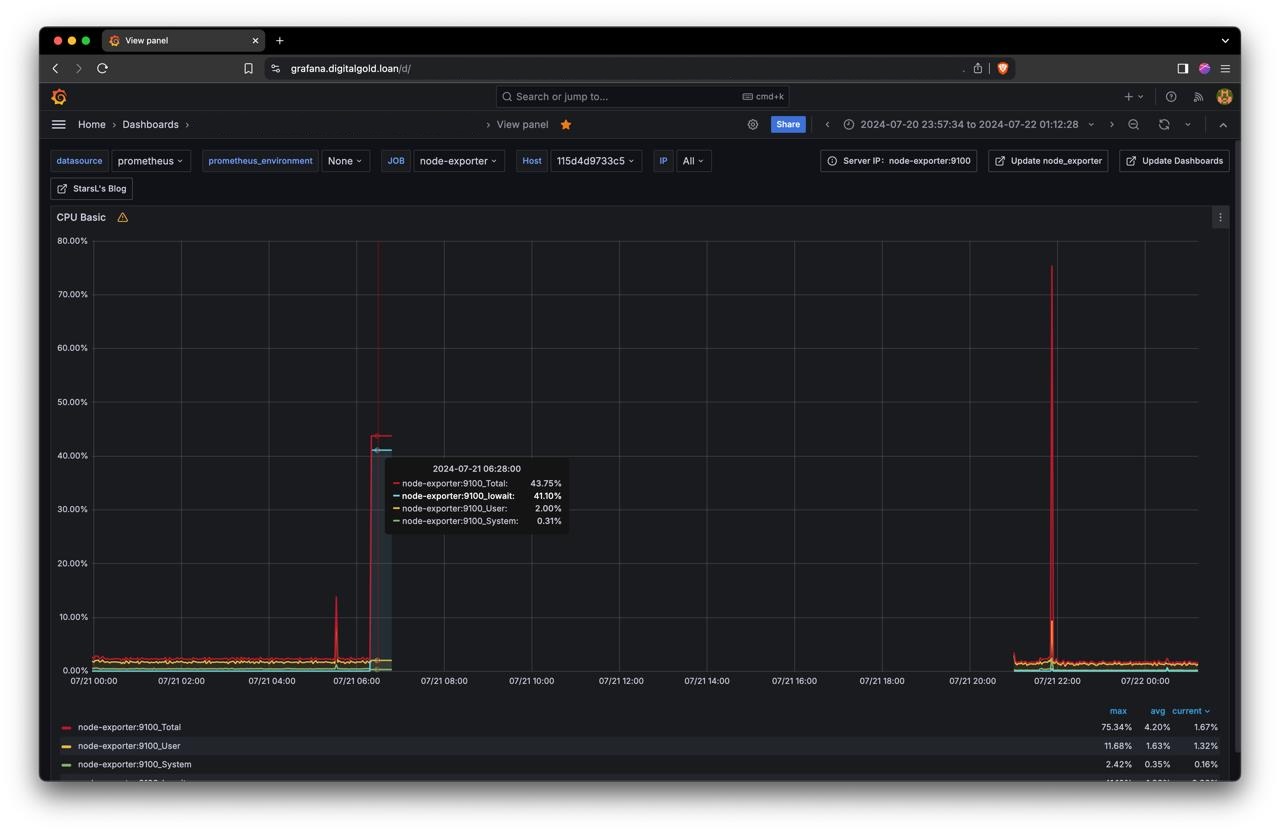Open Brave Shields icon

click(x=1003, y=68)
